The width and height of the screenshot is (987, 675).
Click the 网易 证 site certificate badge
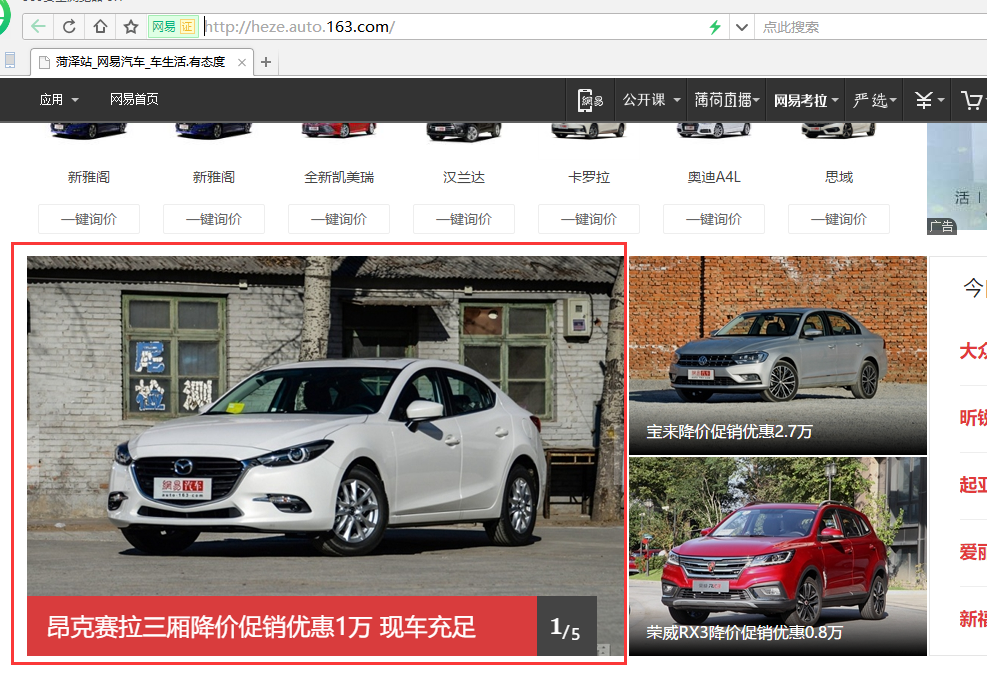pos(173,26)
